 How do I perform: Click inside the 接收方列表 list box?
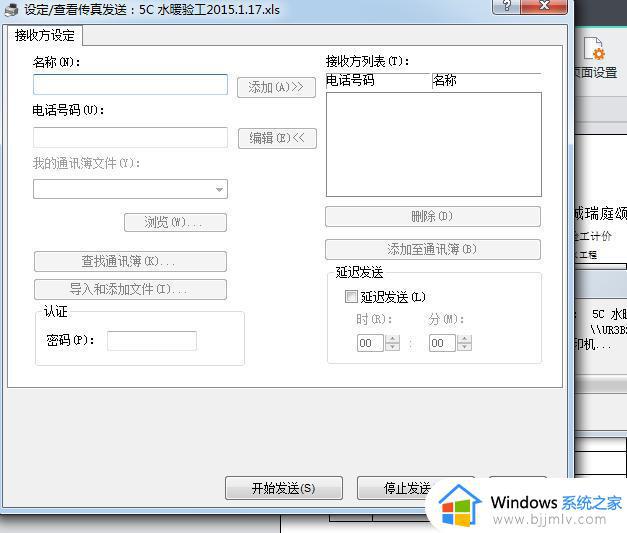pyautogui.click(x=434, y=144)
